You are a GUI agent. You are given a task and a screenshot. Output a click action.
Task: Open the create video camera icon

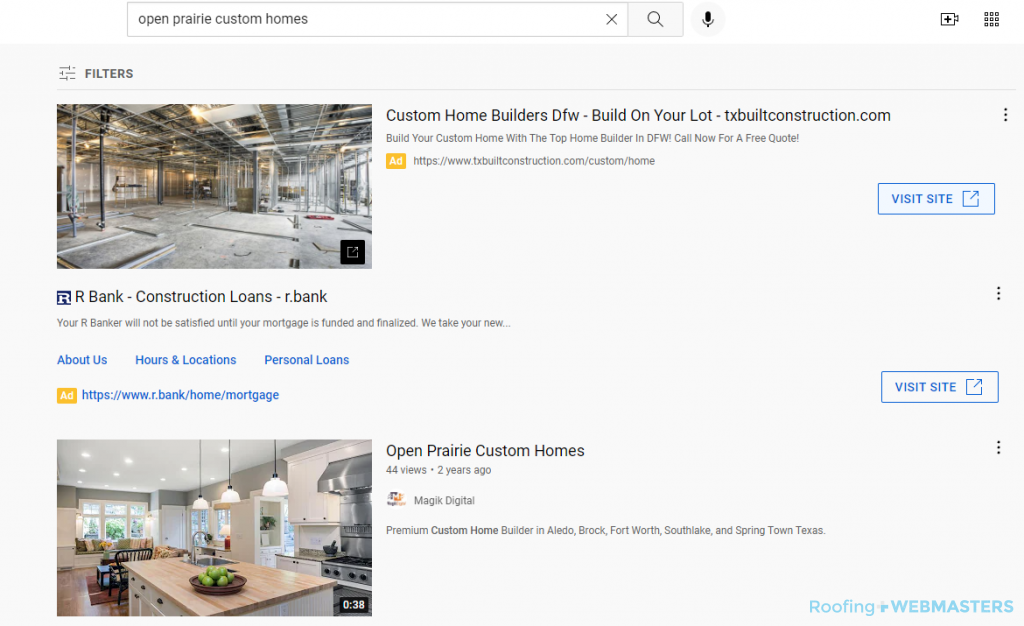coord(949,20)
